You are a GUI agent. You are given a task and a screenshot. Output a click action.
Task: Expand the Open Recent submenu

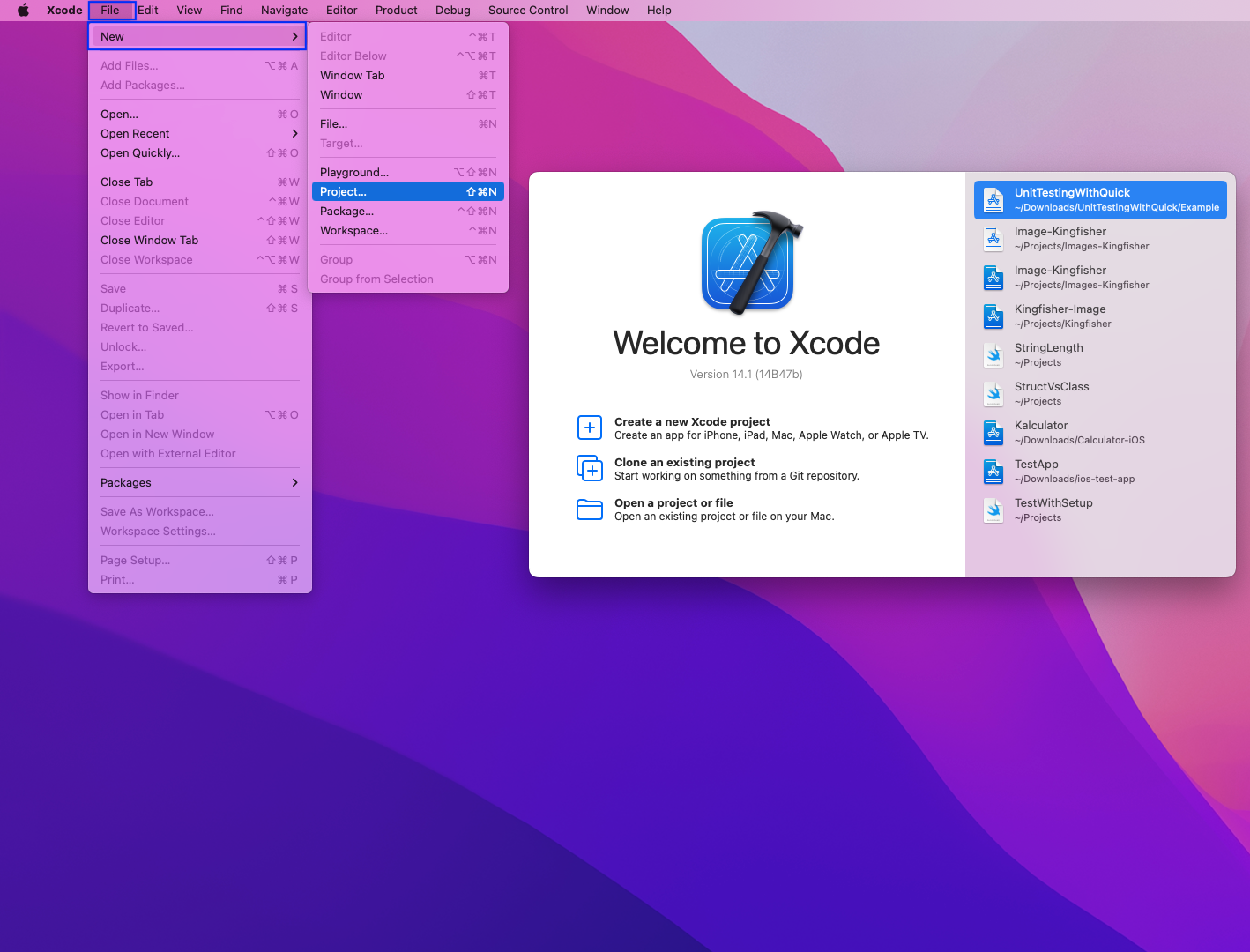point(200,133)
